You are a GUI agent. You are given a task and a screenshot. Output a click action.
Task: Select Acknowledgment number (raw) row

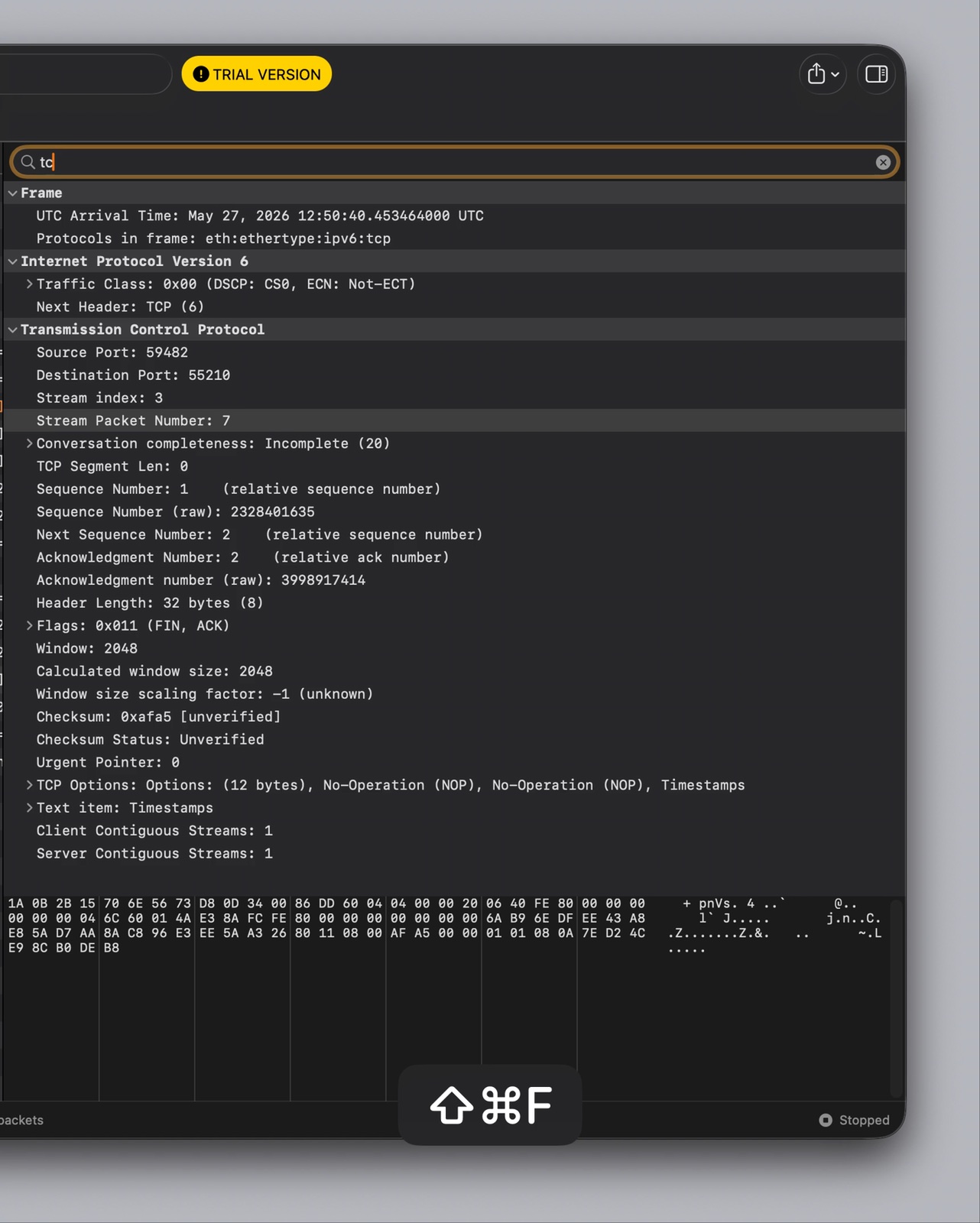click(455, 580)
